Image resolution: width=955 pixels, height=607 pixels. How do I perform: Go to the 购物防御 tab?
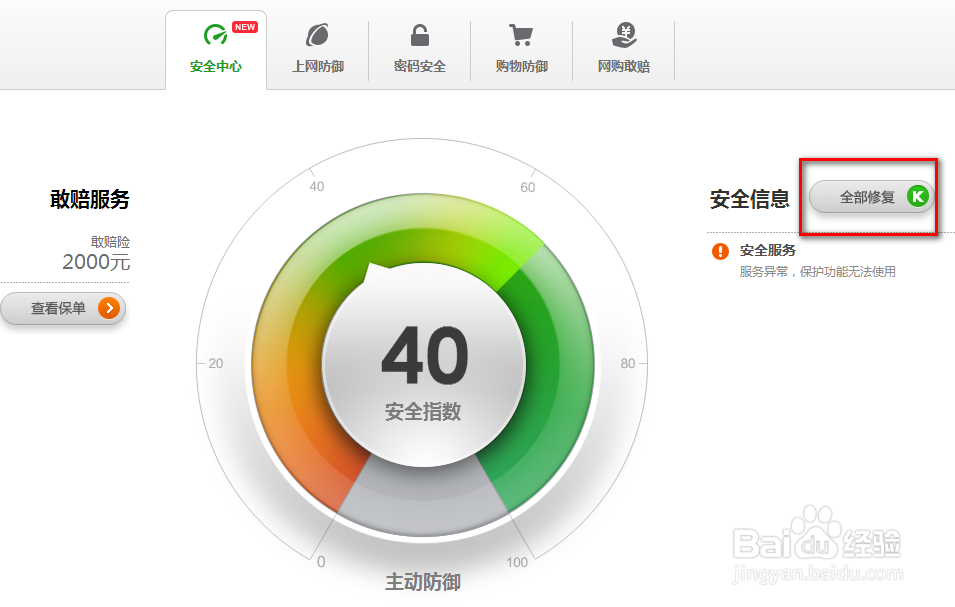[x=521, y=50]
